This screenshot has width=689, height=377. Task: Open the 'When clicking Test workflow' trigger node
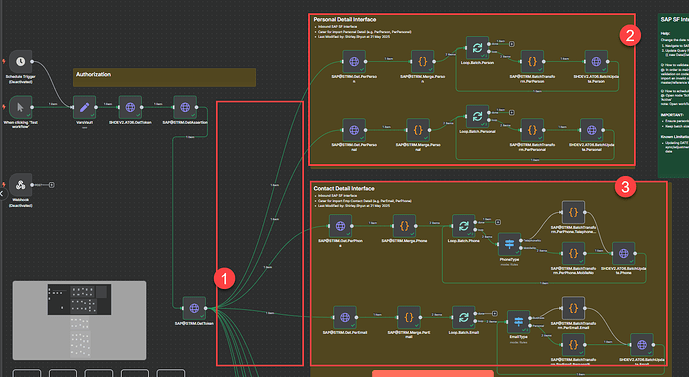coord(20,107)
